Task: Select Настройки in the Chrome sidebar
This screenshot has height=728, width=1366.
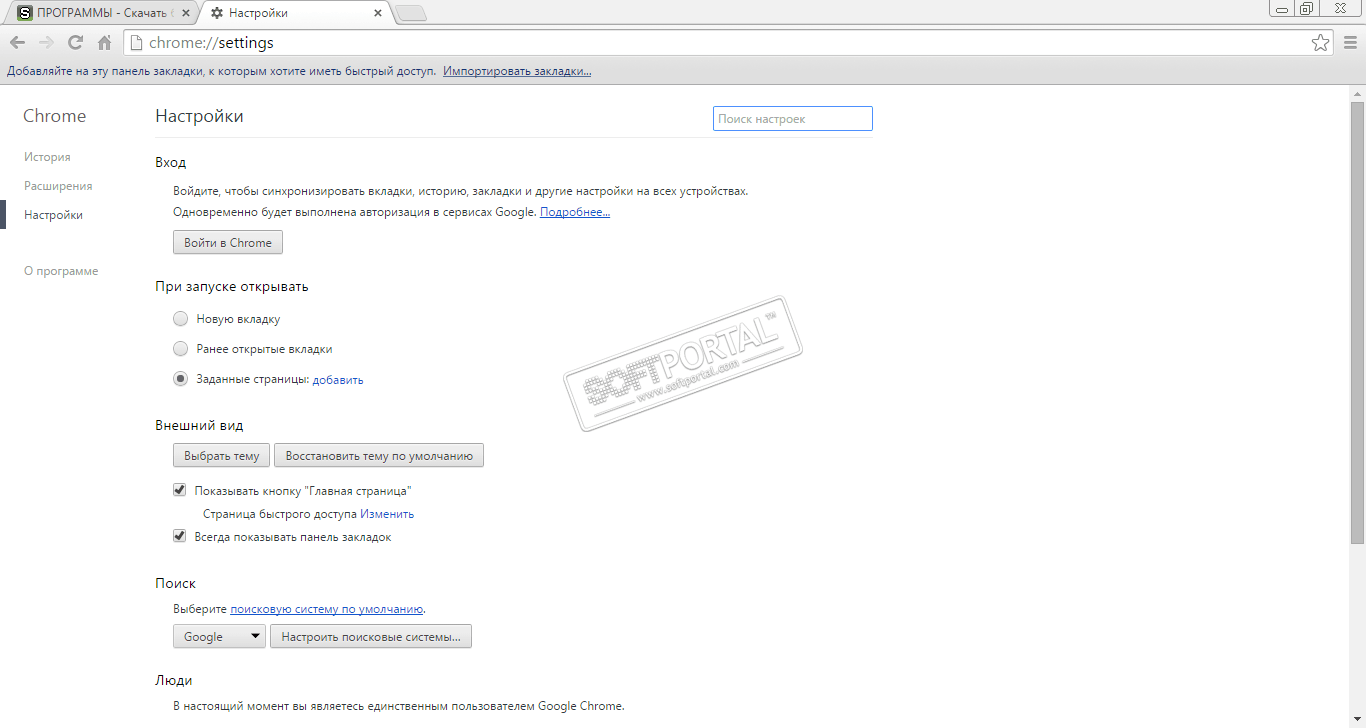Action: click(53, 215)
